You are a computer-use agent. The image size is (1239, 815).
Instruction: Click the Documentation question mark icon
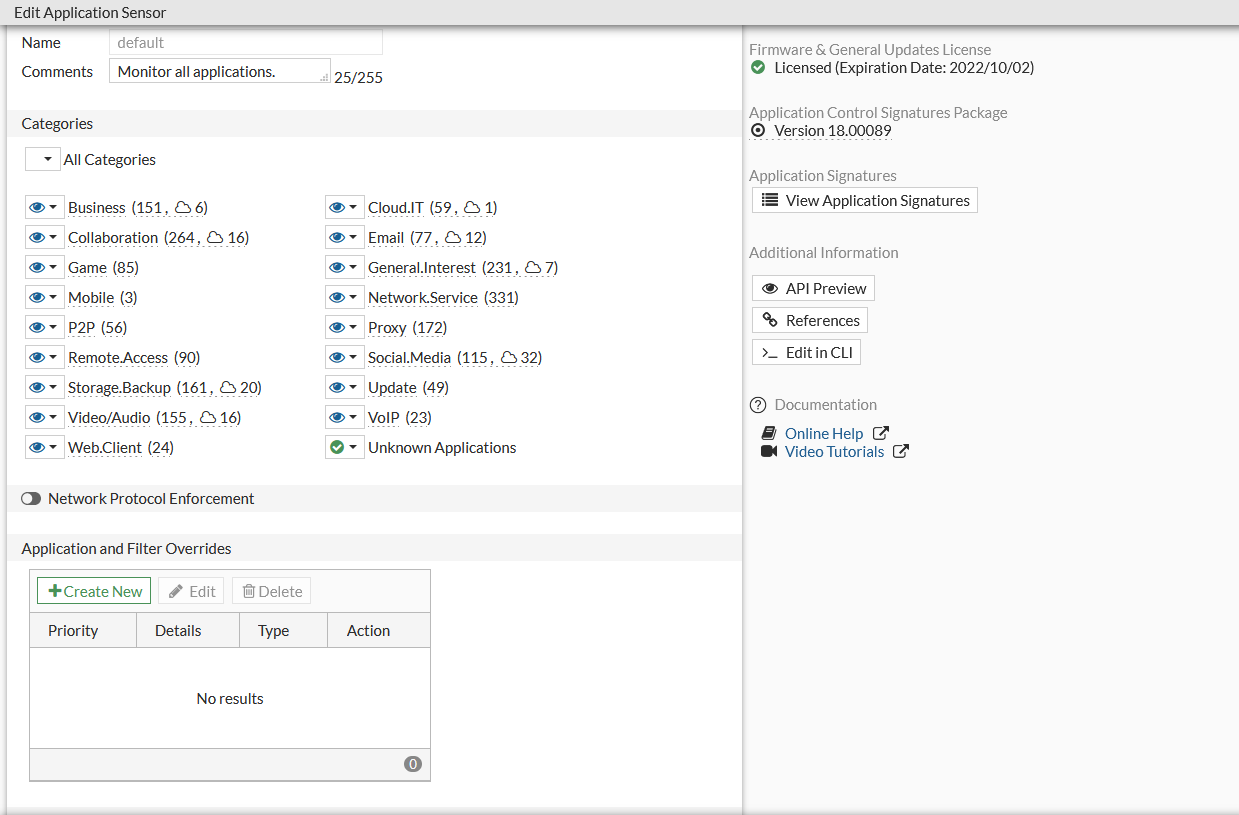click(x=758, y=405)
